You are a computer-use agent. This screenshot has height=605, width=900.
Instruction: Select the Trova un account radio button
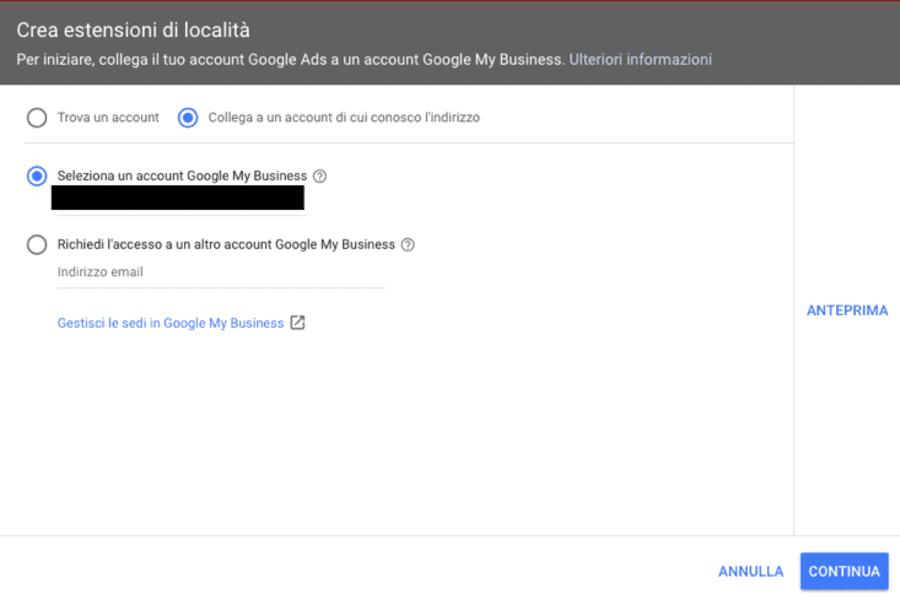pyautogui.click(x=37, y=118)
